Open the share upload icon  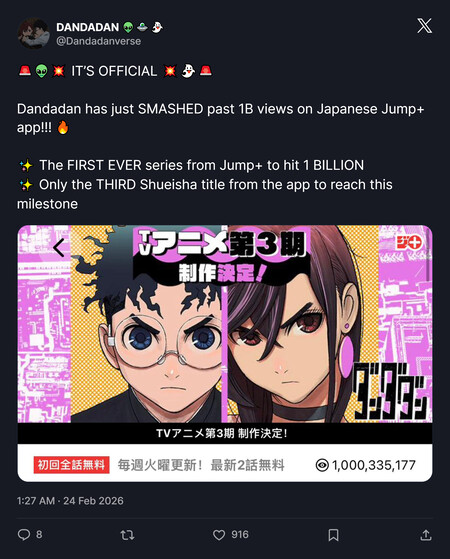[x=426, y=535]
